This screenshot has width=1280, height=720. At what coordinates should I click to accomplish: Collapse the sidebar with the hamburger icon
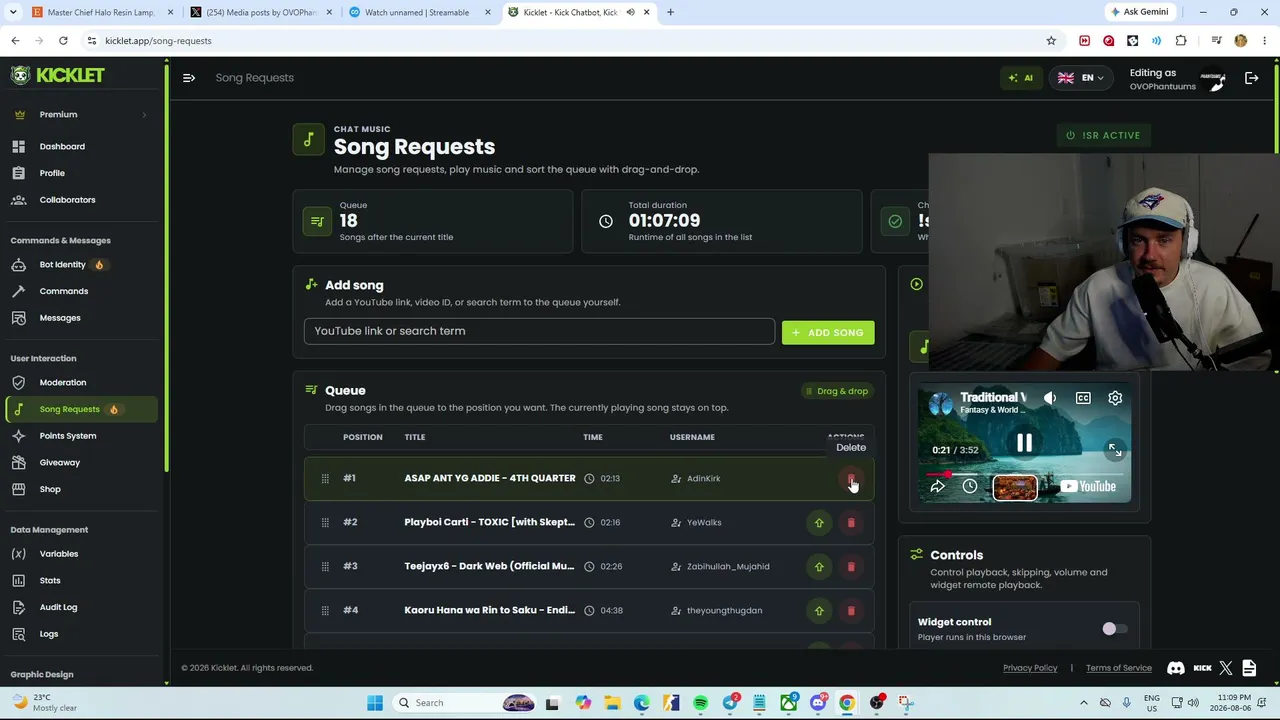pos(189,77)
